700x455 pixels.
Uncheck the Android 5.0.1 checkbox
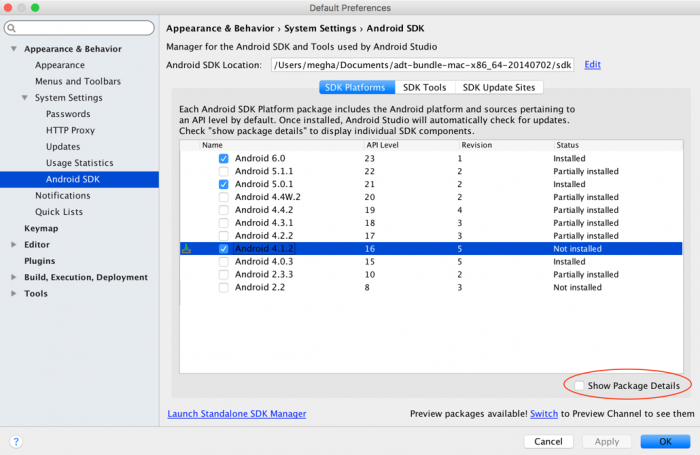coord(224,184)
